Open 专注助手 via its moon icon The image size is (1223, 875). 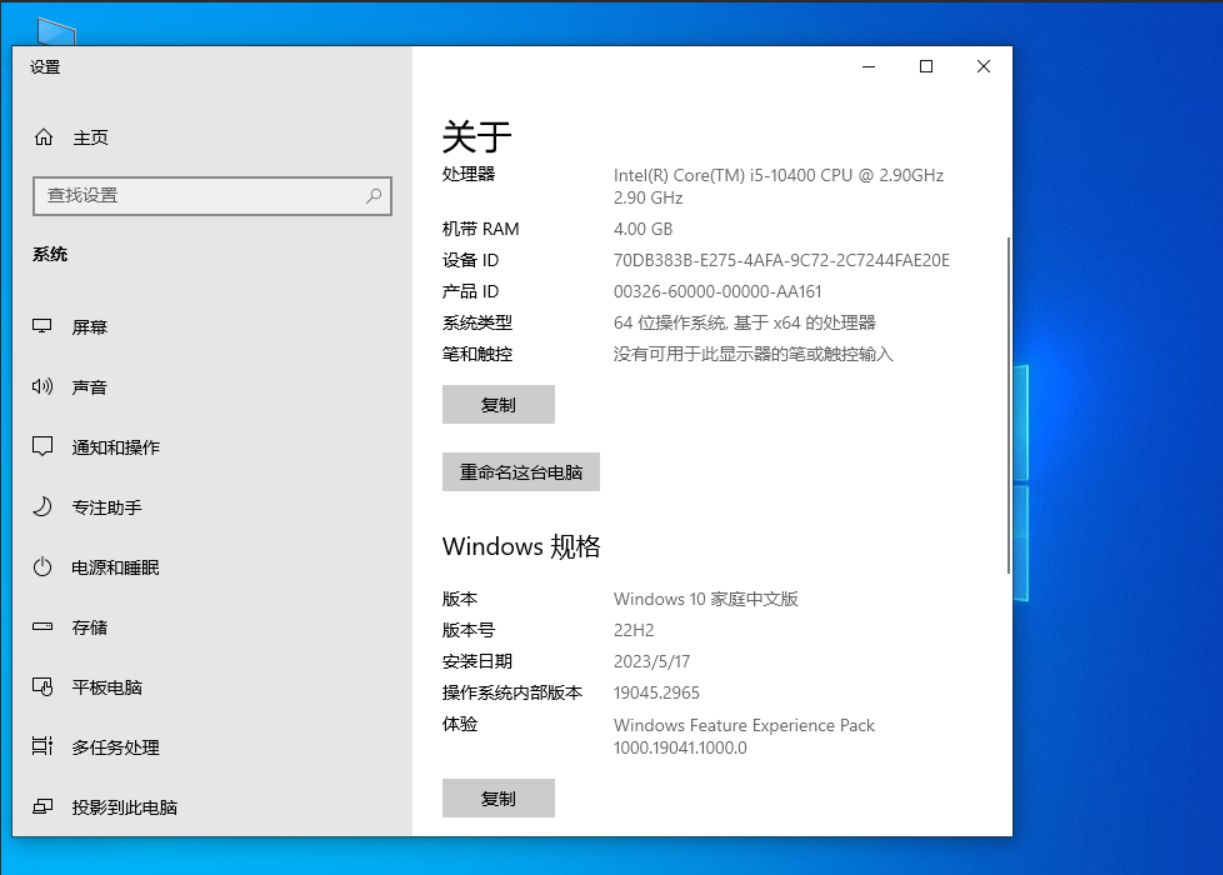pyautogui.click(x=42, y=507)
